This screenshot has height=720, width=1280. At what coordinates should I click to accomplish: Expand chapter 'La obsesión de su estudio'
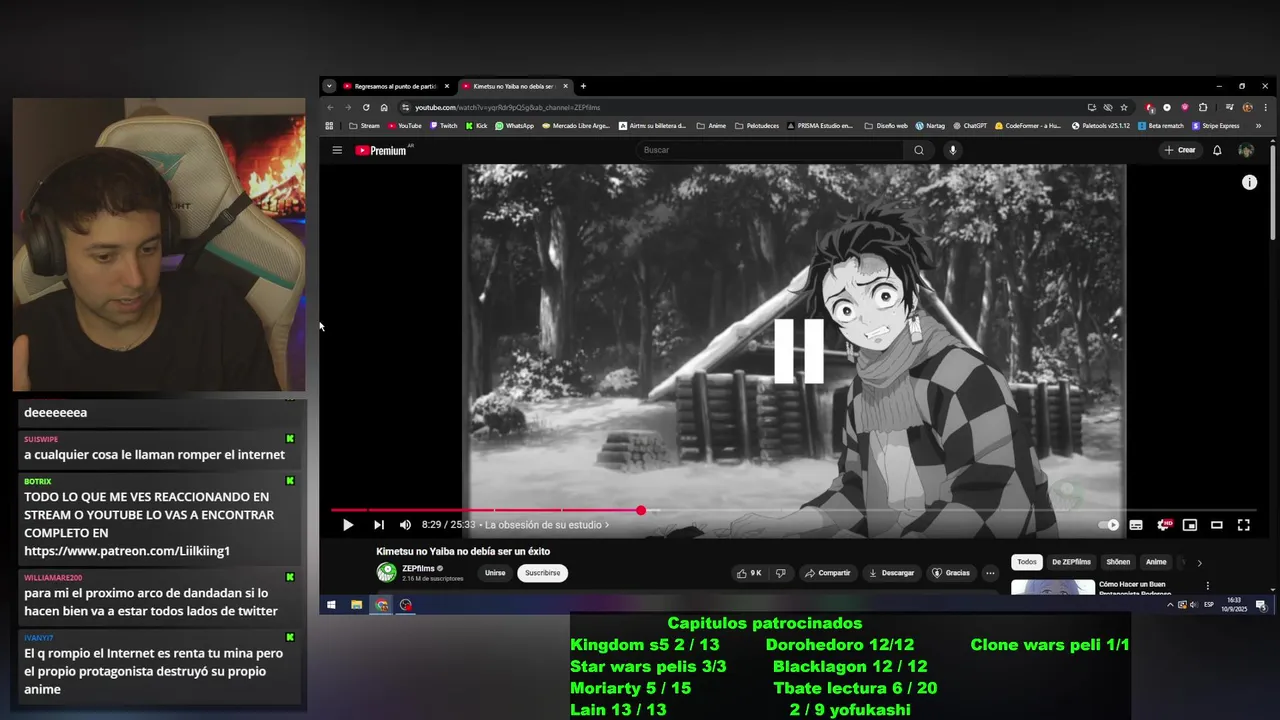coord(546,525)
